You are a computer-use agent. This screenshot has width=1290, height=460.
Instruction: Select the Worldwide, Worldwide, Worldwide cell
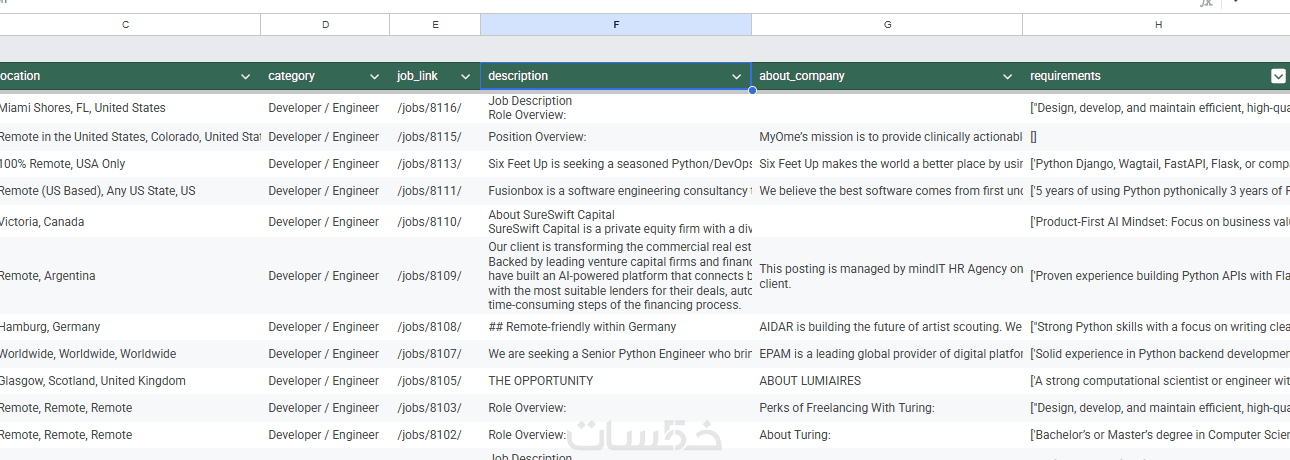click(130, 354)
